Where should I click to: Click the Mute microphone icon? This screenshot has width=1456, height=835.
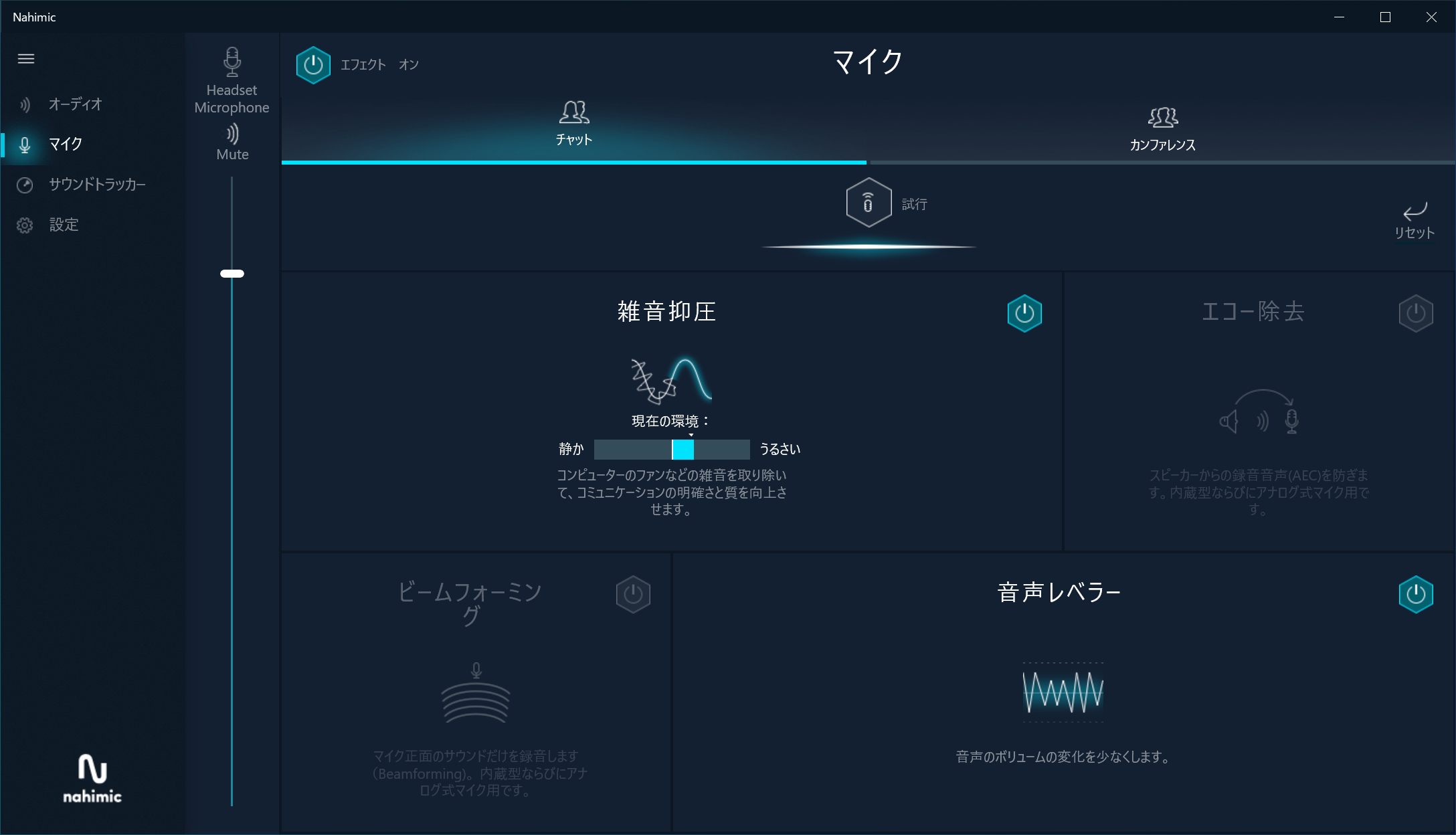pos(232,135)
